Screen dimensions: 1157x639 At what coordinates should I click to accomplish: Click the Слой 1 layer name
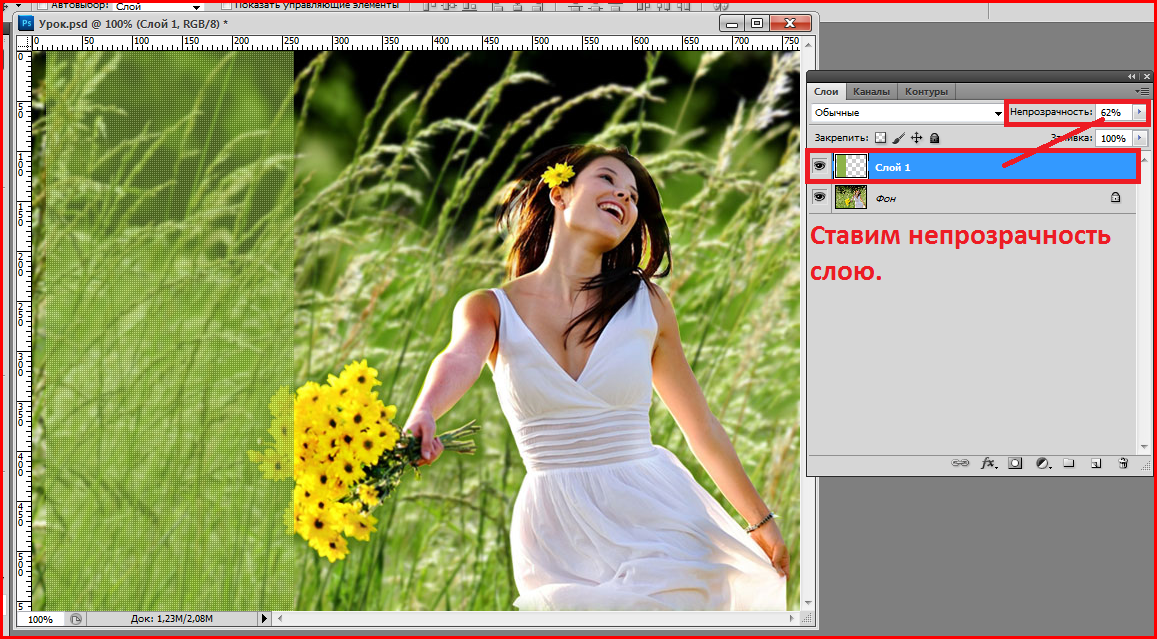click(x=893, y=167)
